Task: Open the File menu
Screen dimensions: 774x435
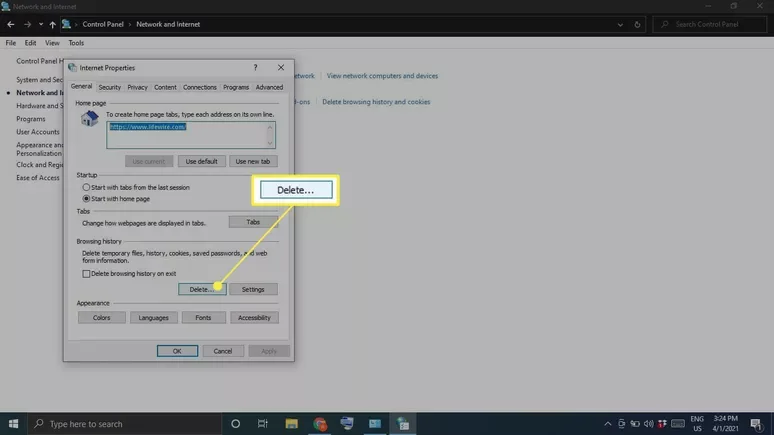Action: pos(11,43)
